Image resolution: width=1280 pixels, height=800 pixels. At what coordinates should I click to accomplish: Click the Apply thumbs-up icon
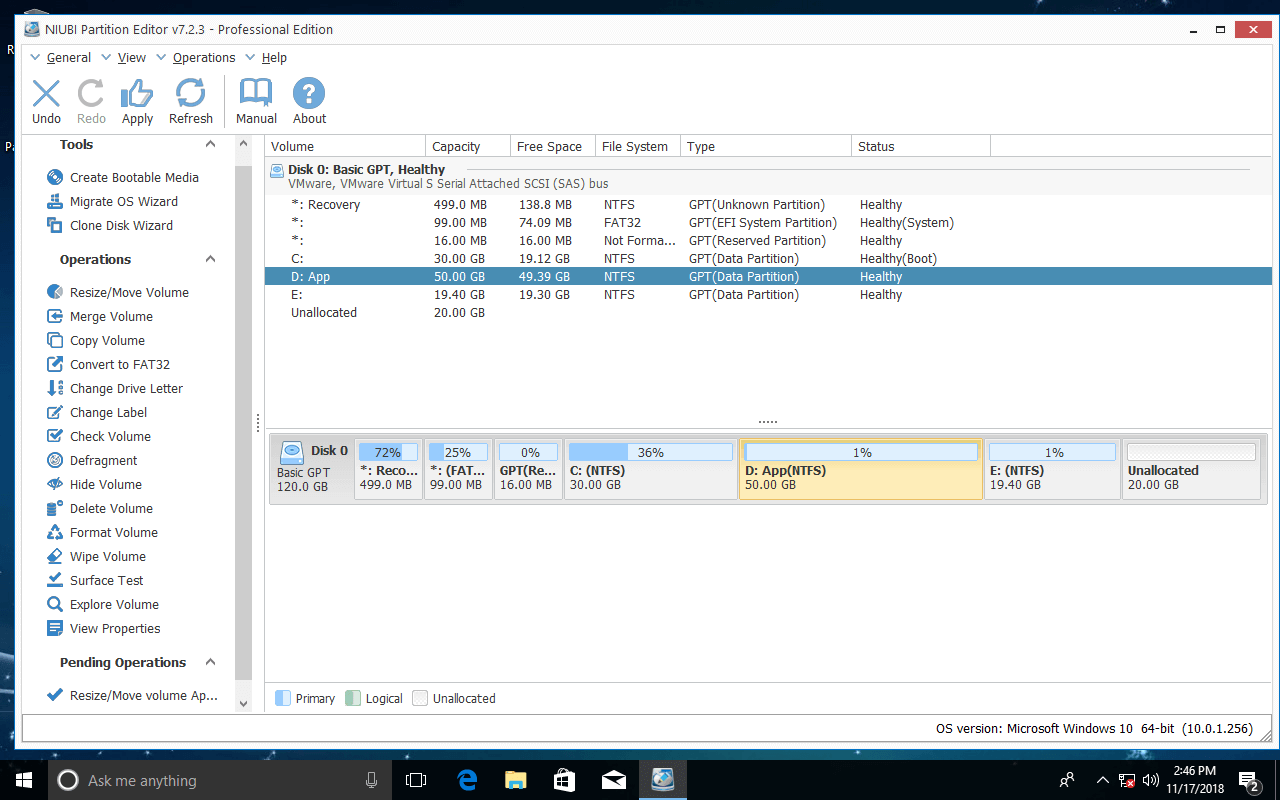pos(137,94)
